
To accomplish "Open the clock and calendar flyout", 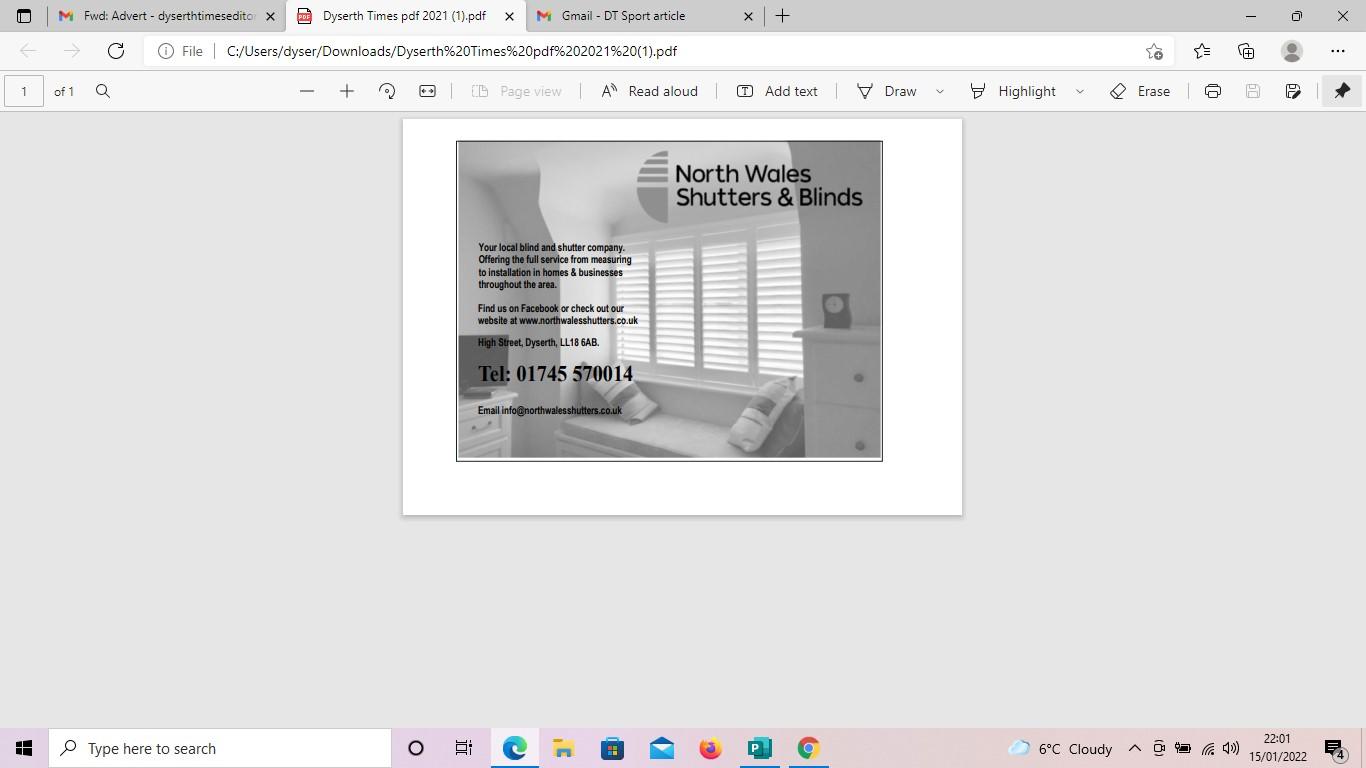I will (x=1277, y=748).
